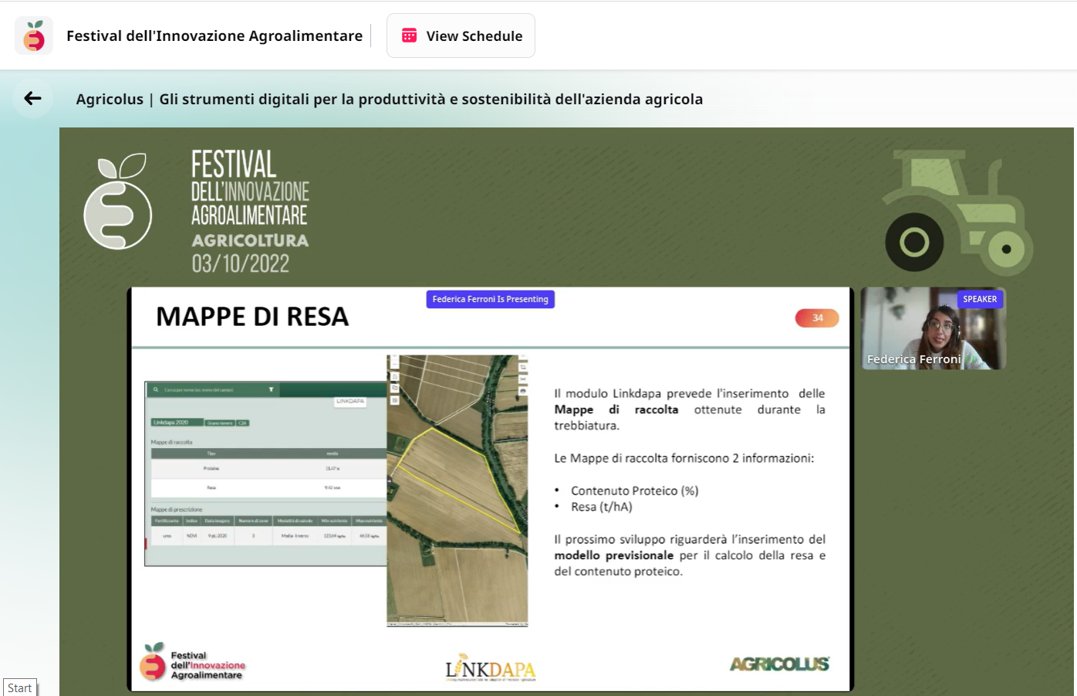
Task: Click the Festival logo at slide bottom left
Action: (193, 662)
